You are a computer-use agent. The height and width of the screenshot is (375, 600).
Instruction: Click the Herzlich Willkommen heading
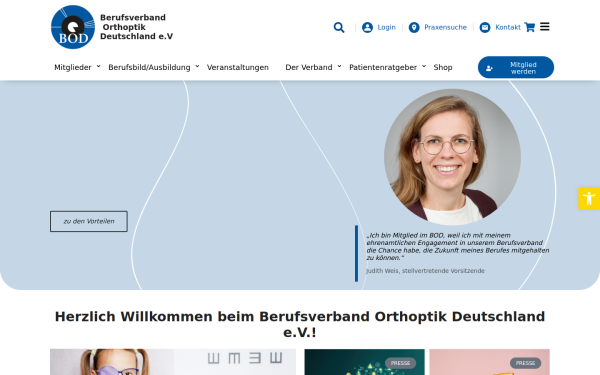click(x=300, y=324)
